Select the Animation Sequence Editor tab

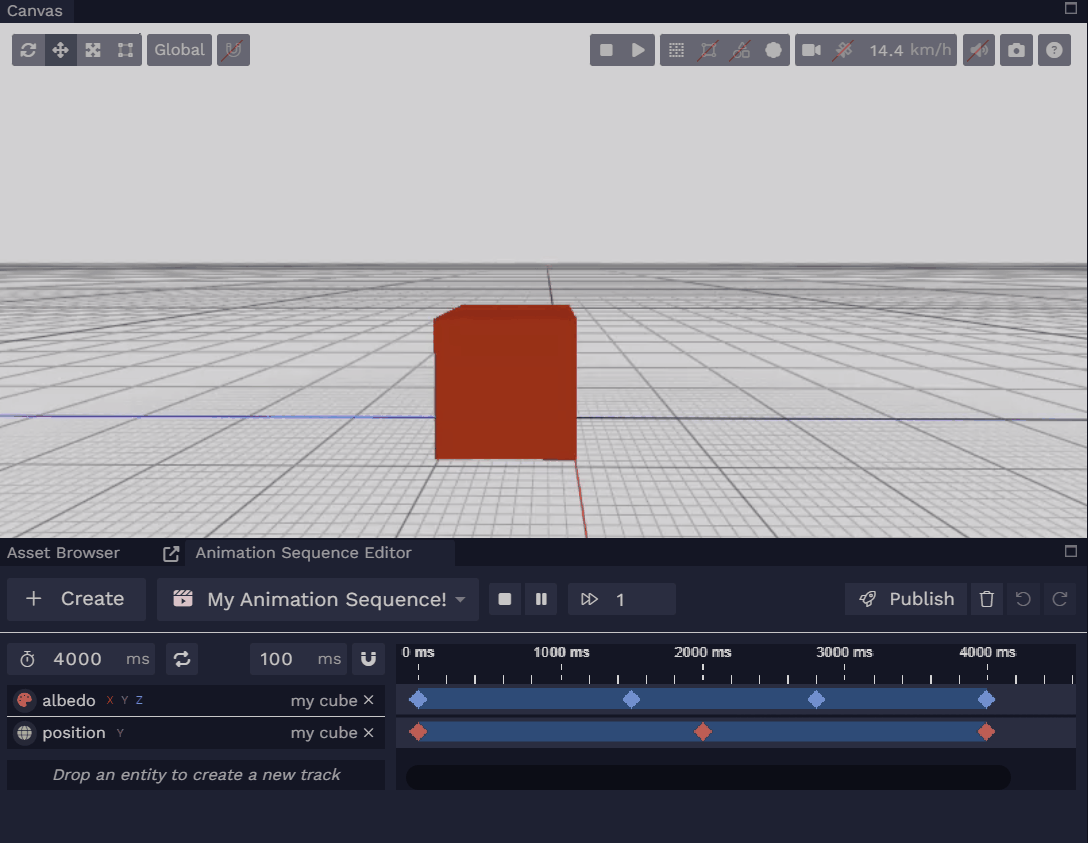click(x=303, y=553)
